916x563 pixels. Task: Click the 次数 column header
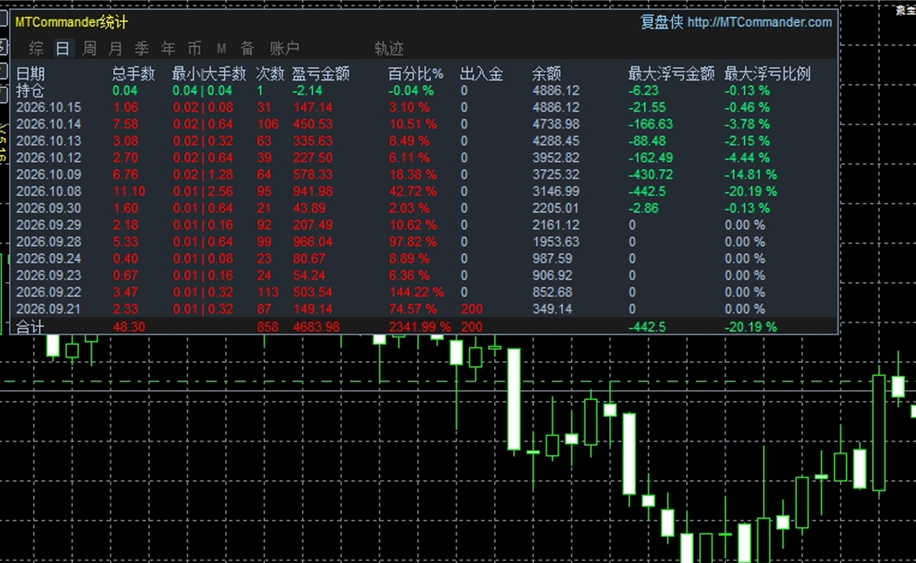point(270,74)
